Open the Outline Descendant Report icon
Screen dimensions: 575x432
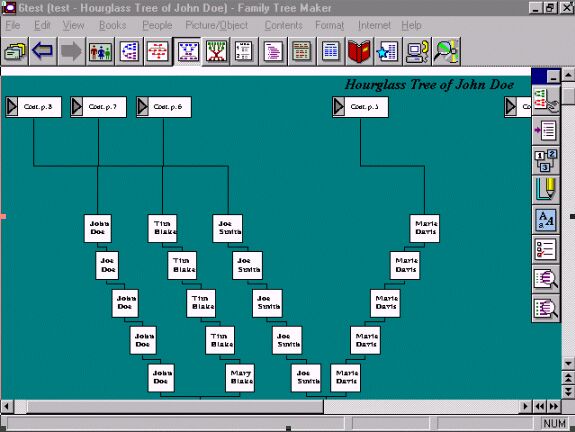(x=273, y=51)
